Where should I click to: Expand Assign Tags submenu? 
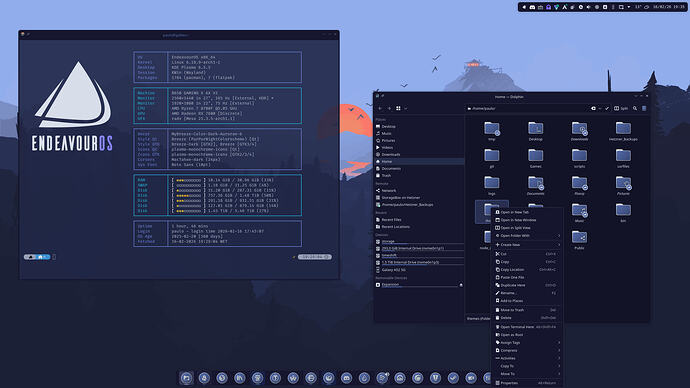[527, 343]
